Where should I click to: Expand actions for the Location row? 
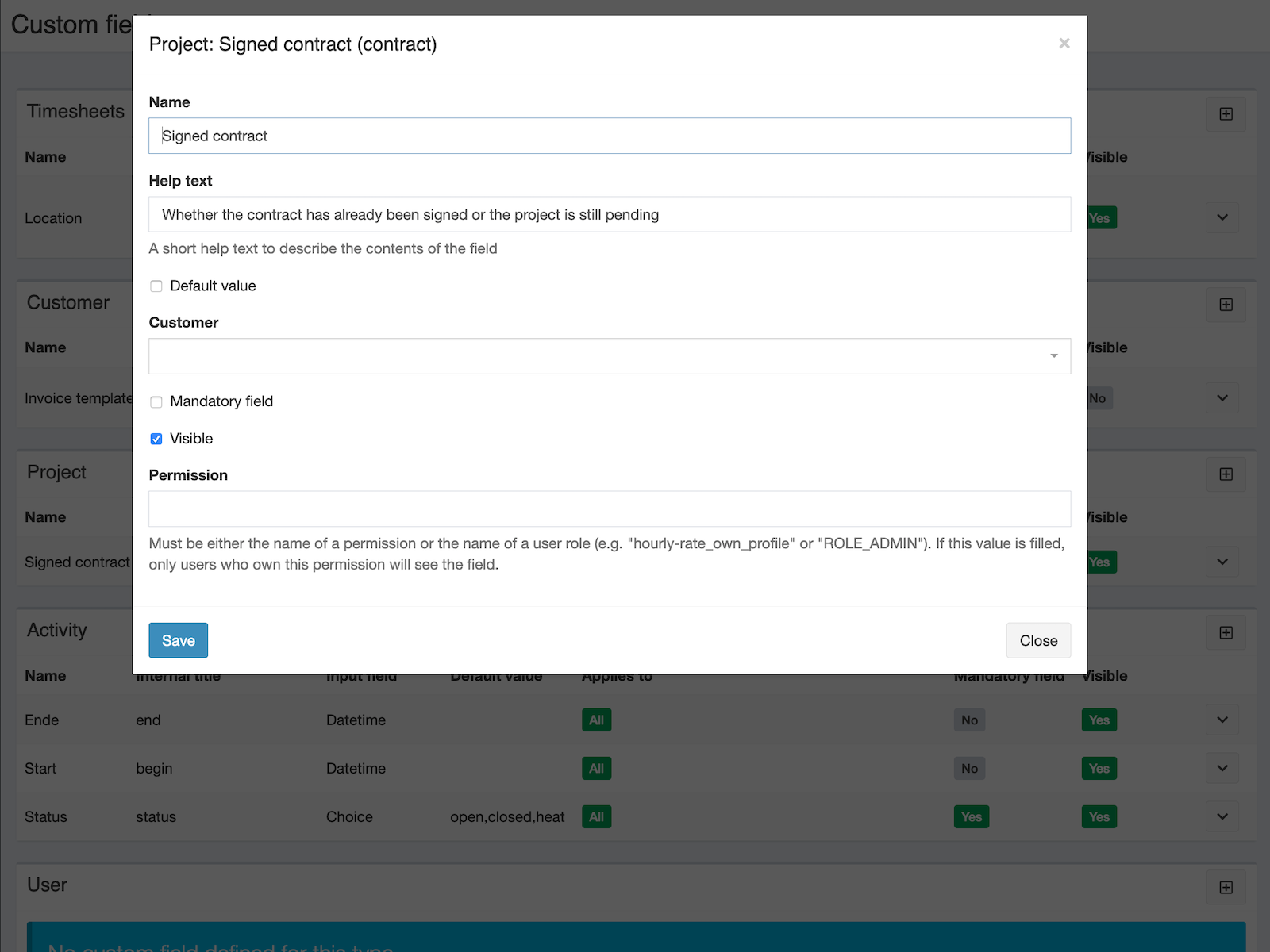coord(1222,217)
